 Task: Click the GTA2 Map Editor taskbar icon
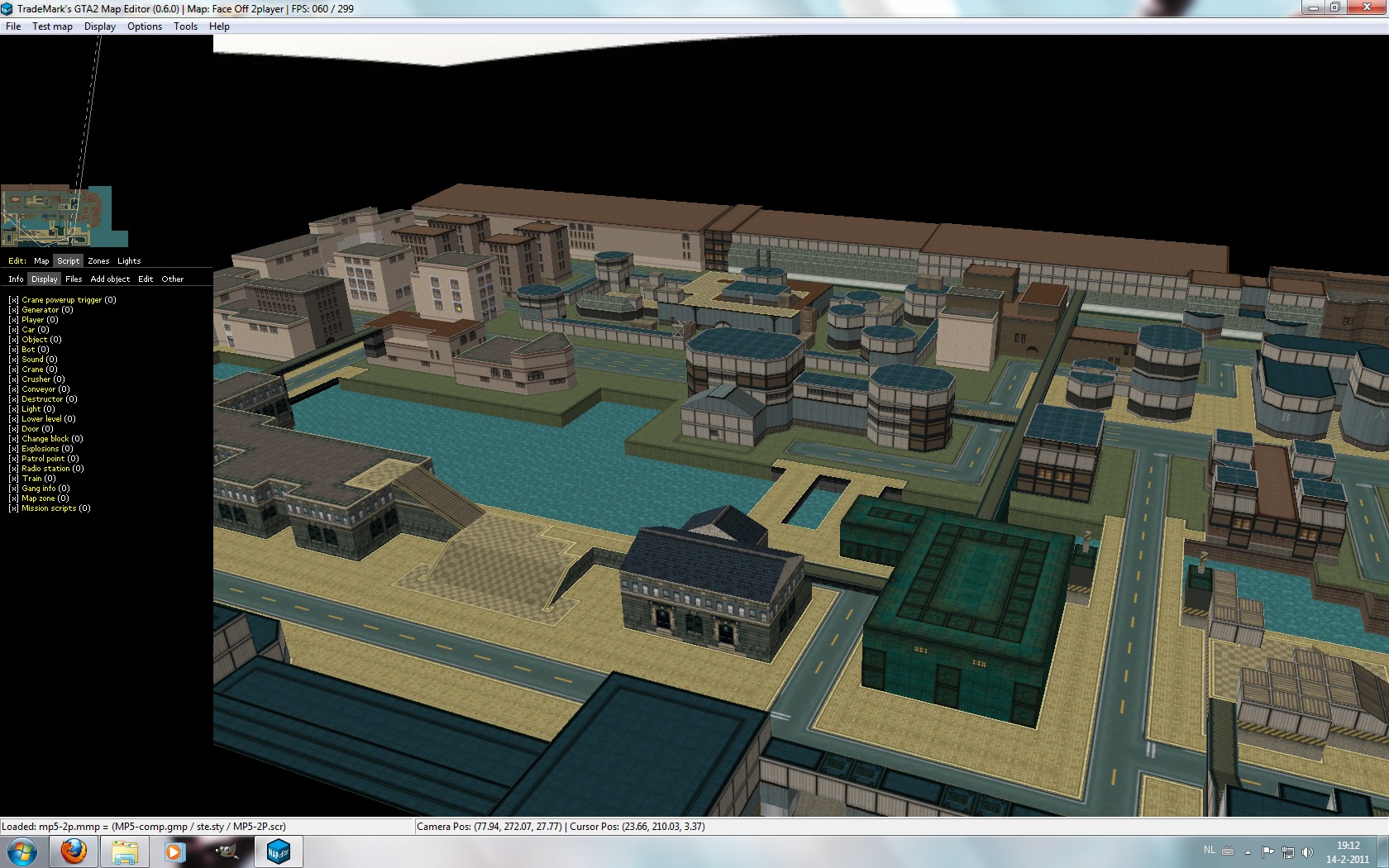point(278,851)
